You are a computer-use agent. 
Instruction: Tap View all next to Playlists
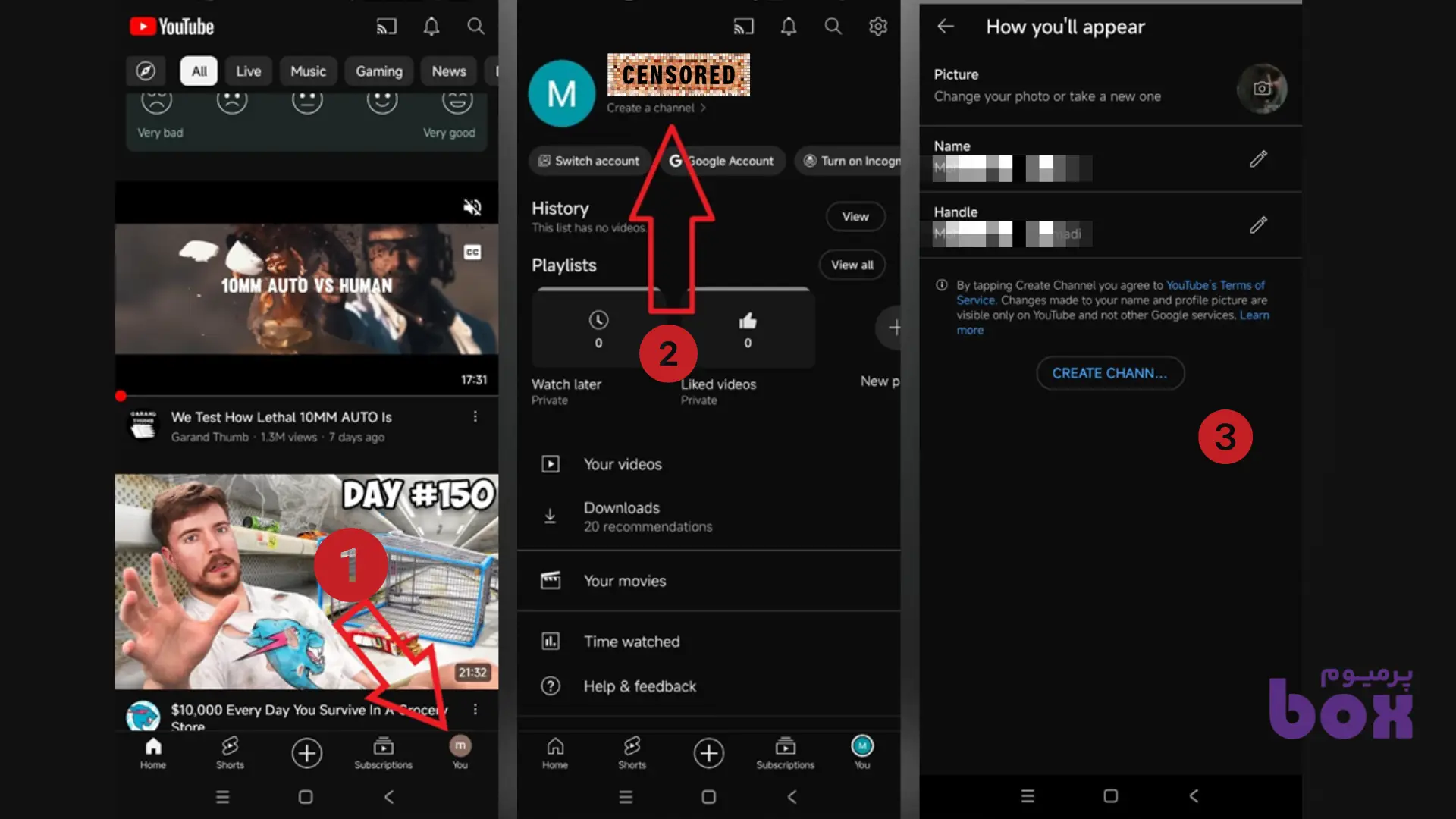click(x=852, y=265)
